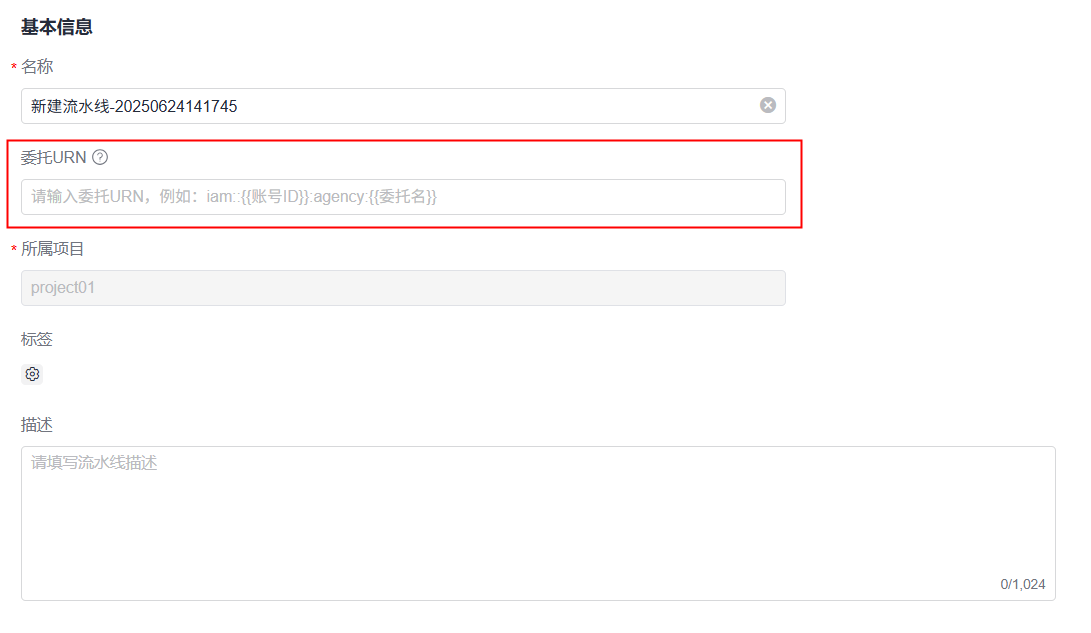Click the 请输入委托URN placeholder text

[234, 197]
